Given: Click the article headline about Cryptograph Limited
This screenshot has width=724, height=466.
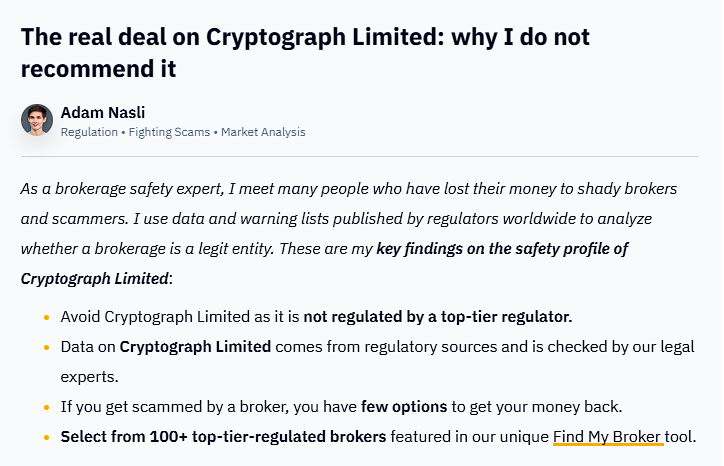Looking at the screenshot, I should click(x=305, y=53).
